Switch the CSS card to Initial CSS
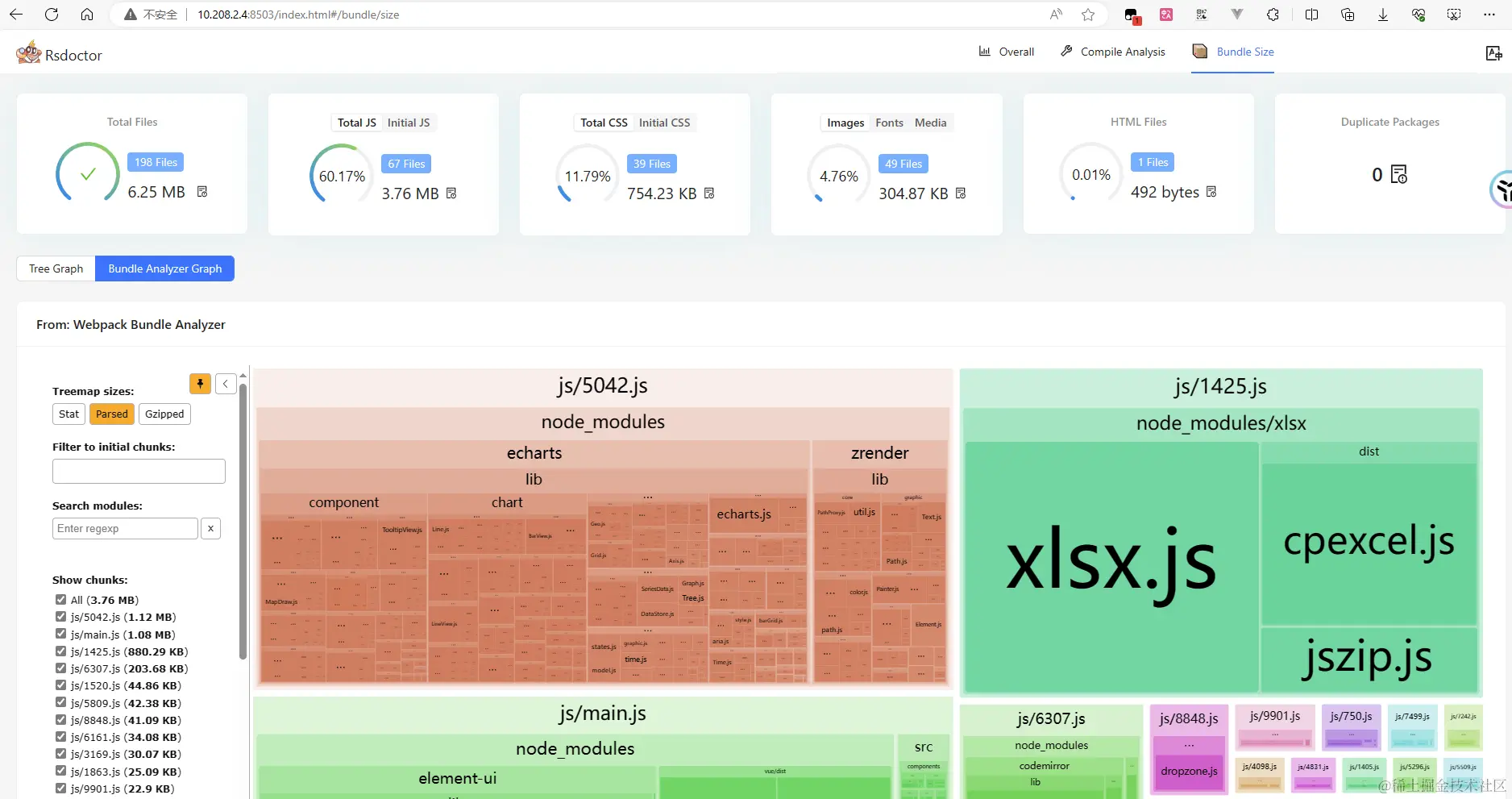Screen dimensions: 1512x799 coord(665,123)
